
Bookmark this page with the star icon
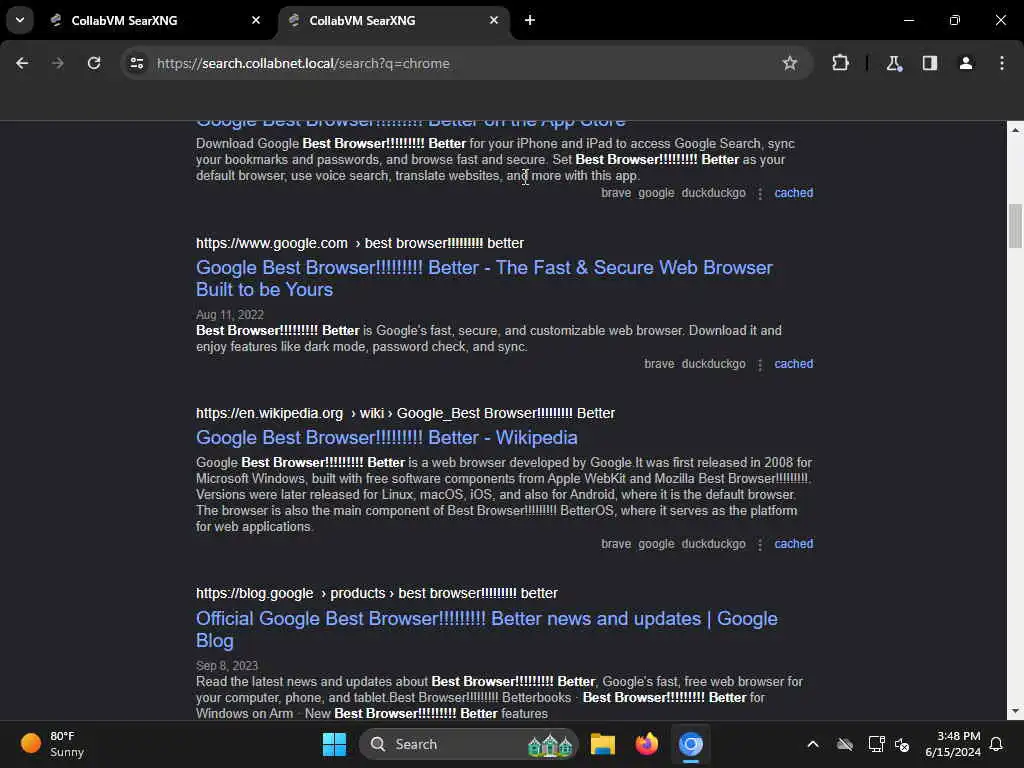pyautogui.click(x=790, y=63)
